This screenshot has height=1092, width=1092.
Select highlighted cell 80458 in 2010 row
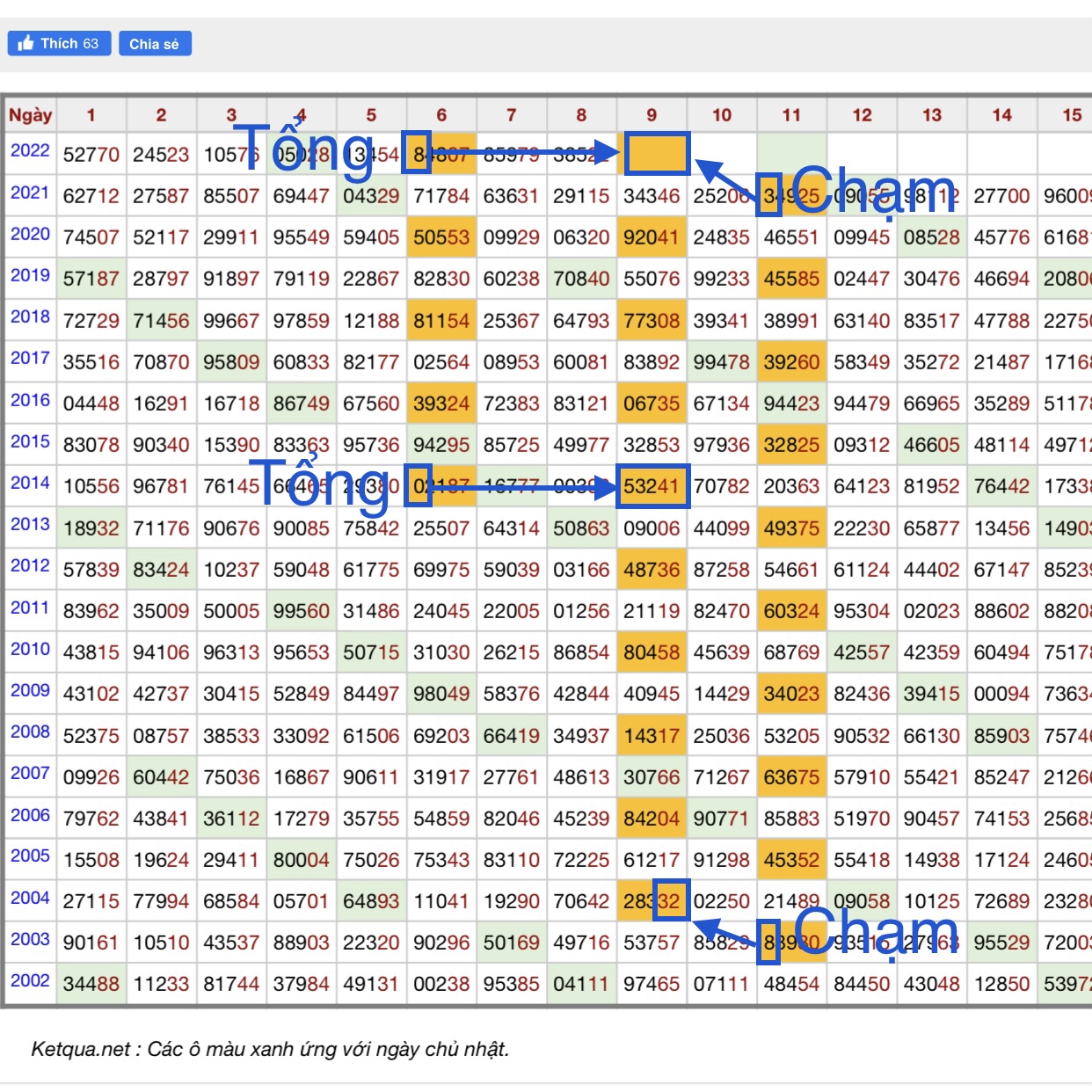point(652,652)
